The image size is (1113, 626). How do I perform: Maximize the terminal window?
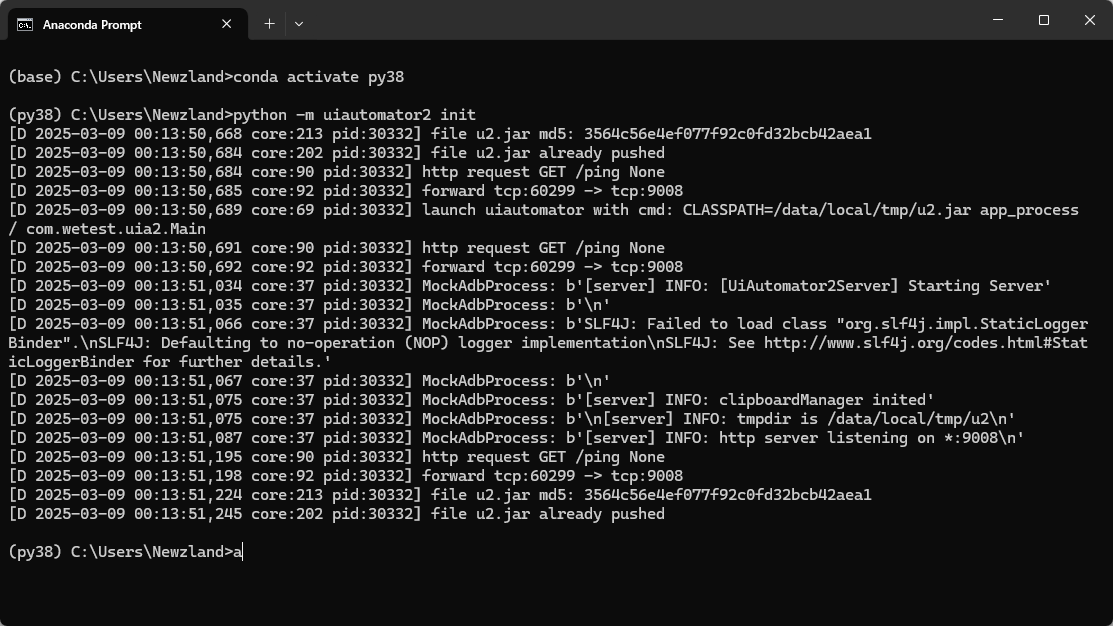(x=1043, y=20)
